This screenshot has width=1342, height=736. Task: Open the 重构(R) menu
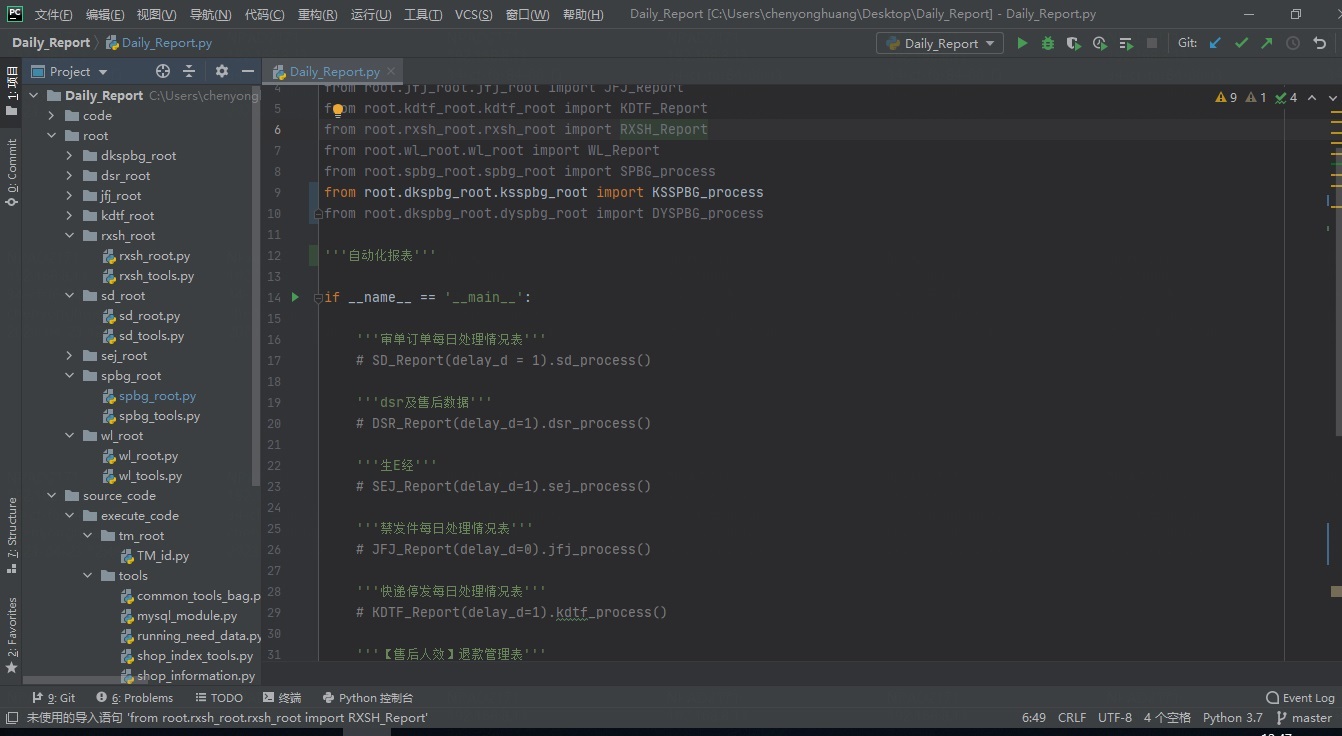[318, 15]
